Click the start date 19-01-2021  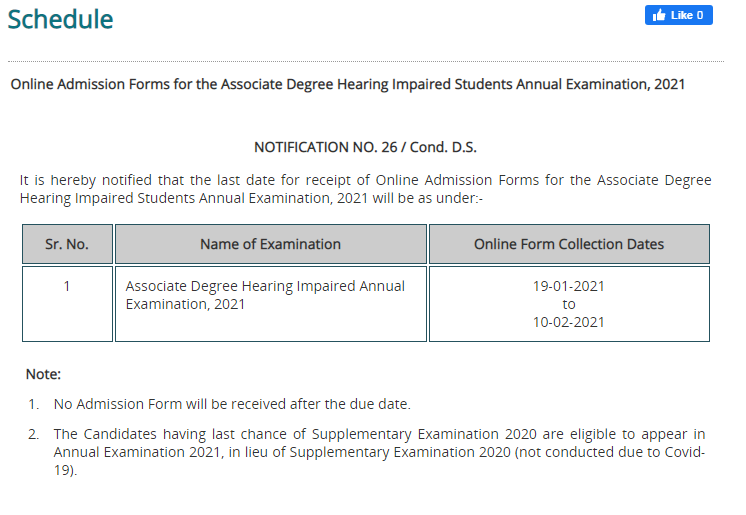(569, 286)
